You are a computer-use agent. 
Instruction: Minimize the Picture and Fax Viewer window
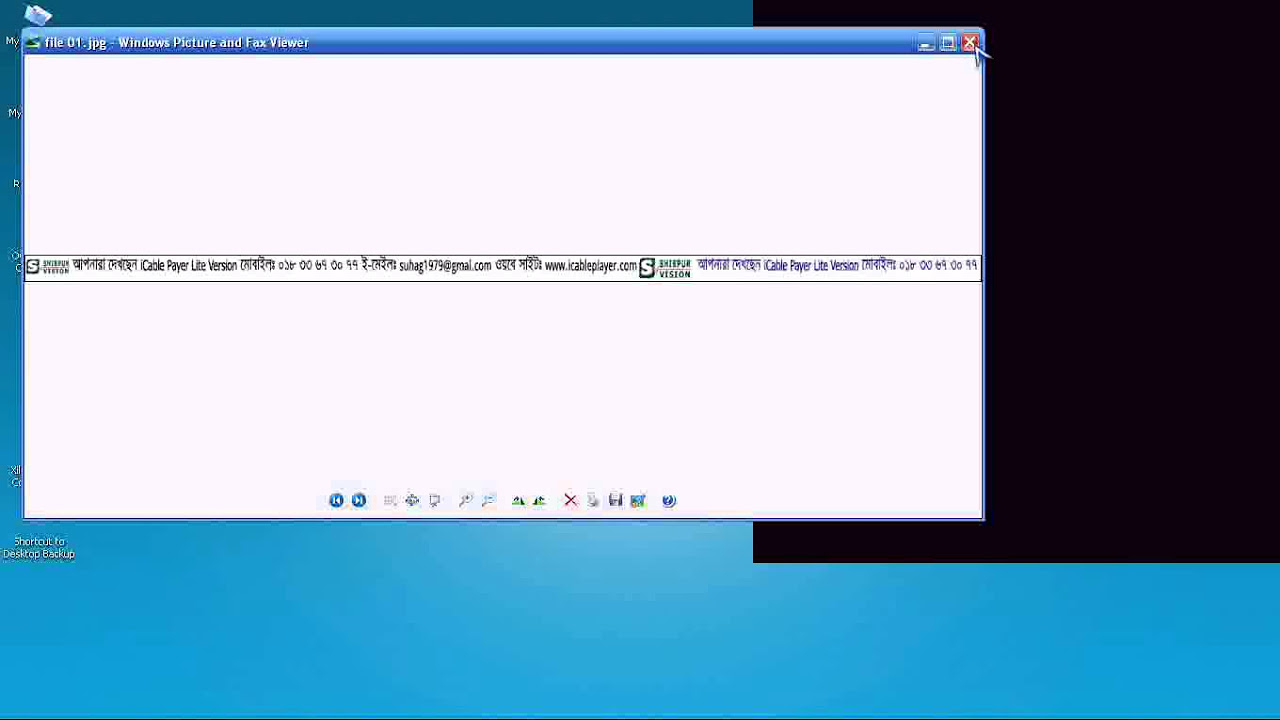(x=925, y=43)
